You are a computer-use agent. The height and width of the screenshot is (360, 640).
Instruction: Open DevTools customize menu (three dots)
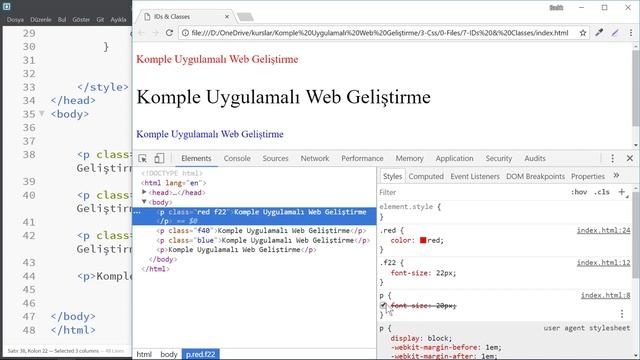click(612, 158)
